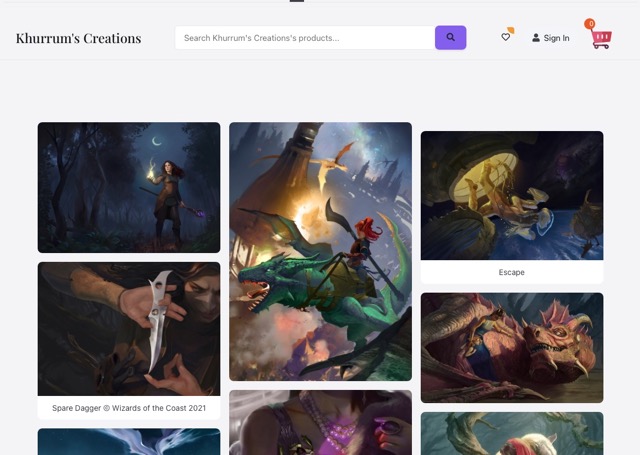Click the wishlist notification badge
The image size is (640, 455).
point(511,30)
